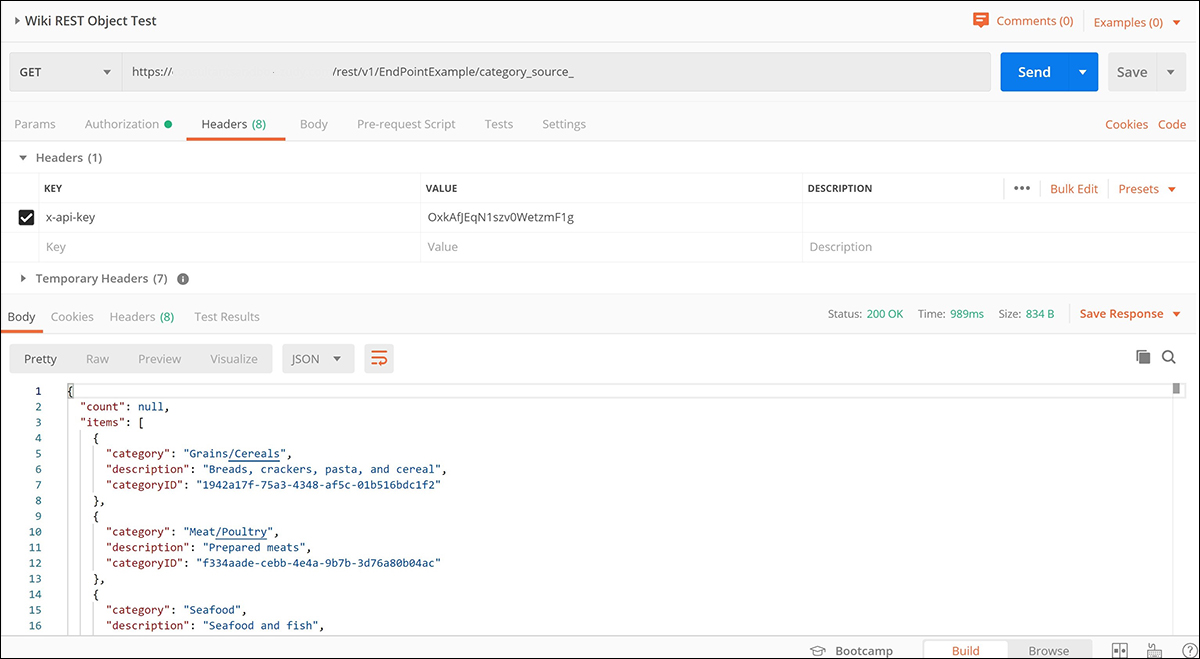Viewport: 1200px width, 659px height.
Task: Click the wrap lines icon in response toolbar
Action: pos(378,359)
